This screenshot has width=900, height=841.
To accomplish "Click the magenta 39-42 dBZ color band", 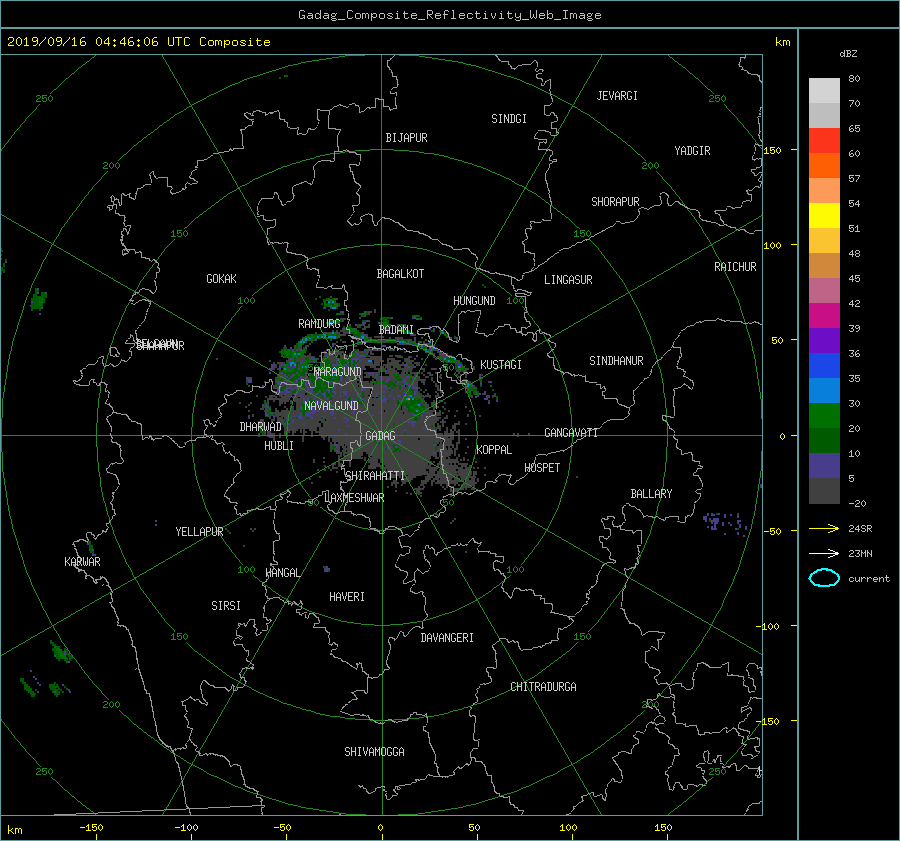I will tap(824, 316).
